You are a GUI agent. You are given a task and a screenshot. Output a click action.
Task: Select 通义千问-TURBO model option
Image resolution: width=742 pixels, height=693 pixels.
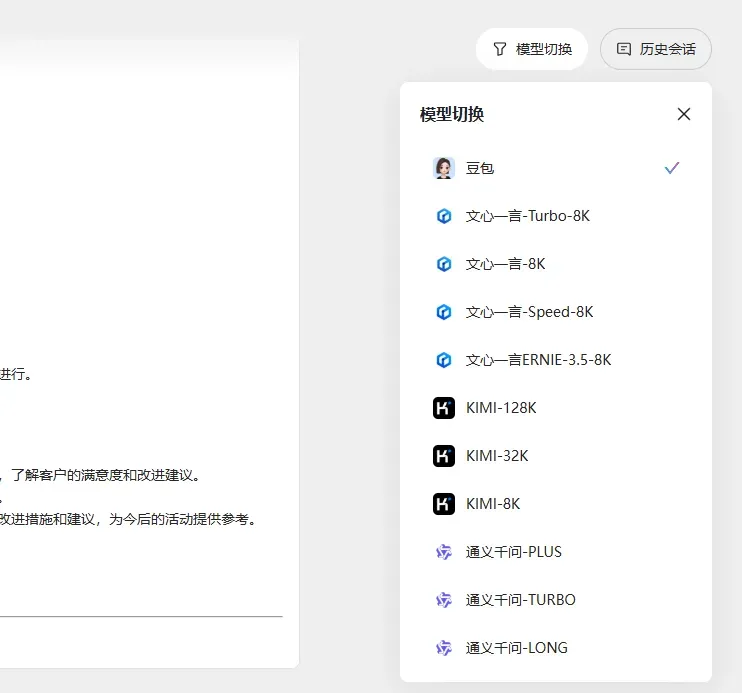click(520, 600)
